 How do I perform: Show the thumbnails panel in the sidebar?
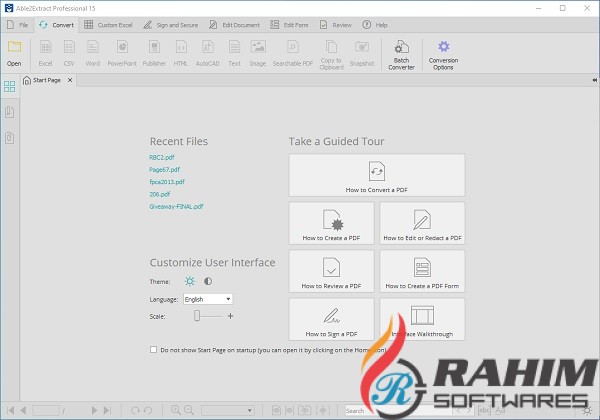click(10, 86)
